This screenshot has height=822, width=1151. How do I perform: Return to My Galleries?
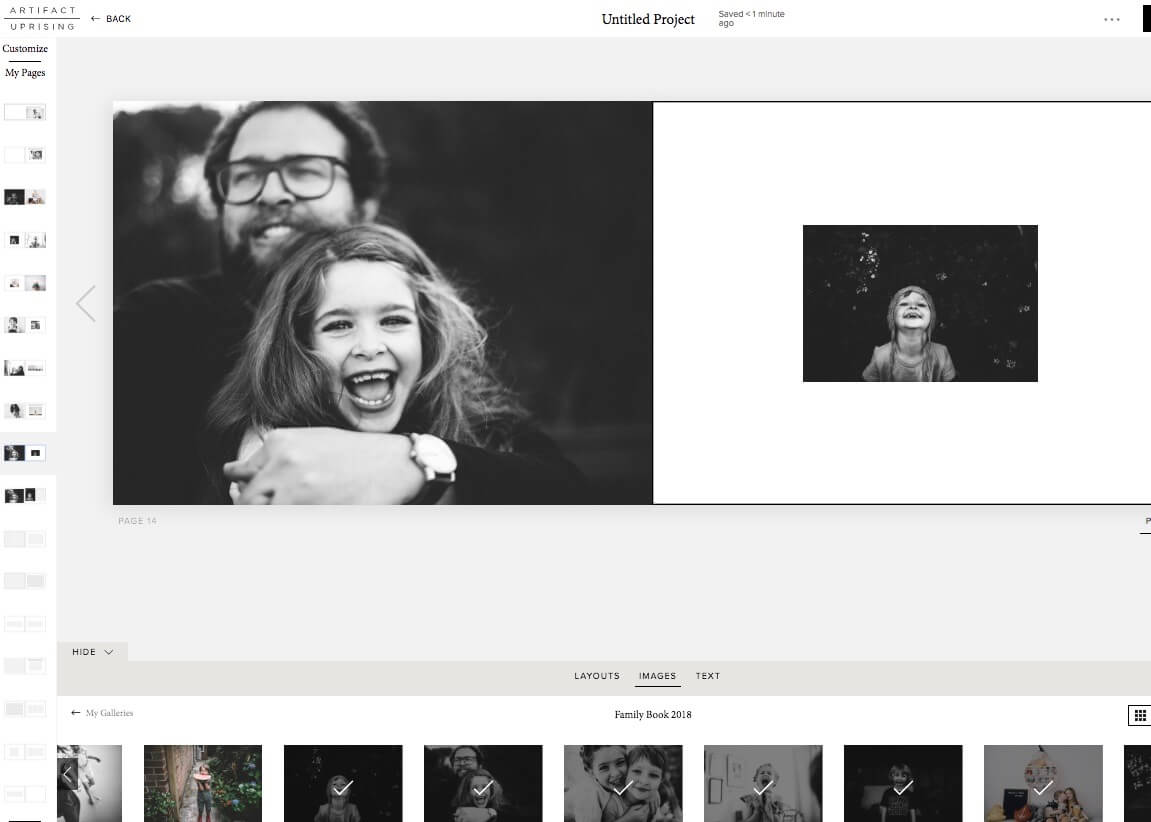click(102, 713)
